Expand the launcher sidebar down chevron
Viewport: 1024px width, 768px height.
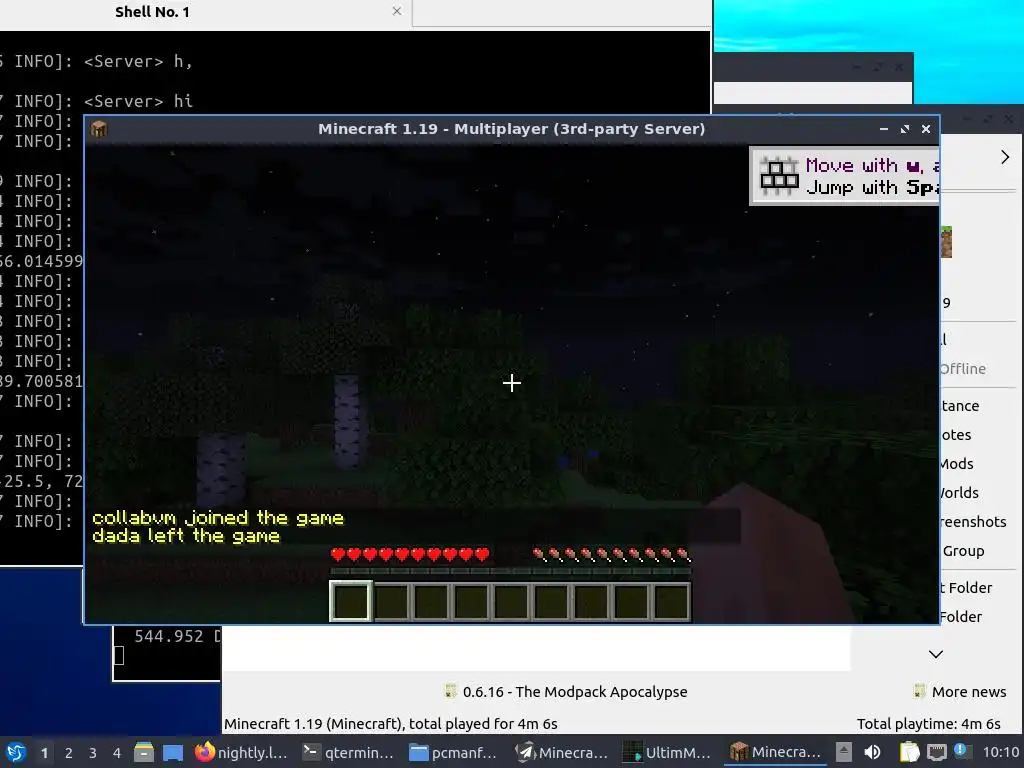click(x=936, y=654)
